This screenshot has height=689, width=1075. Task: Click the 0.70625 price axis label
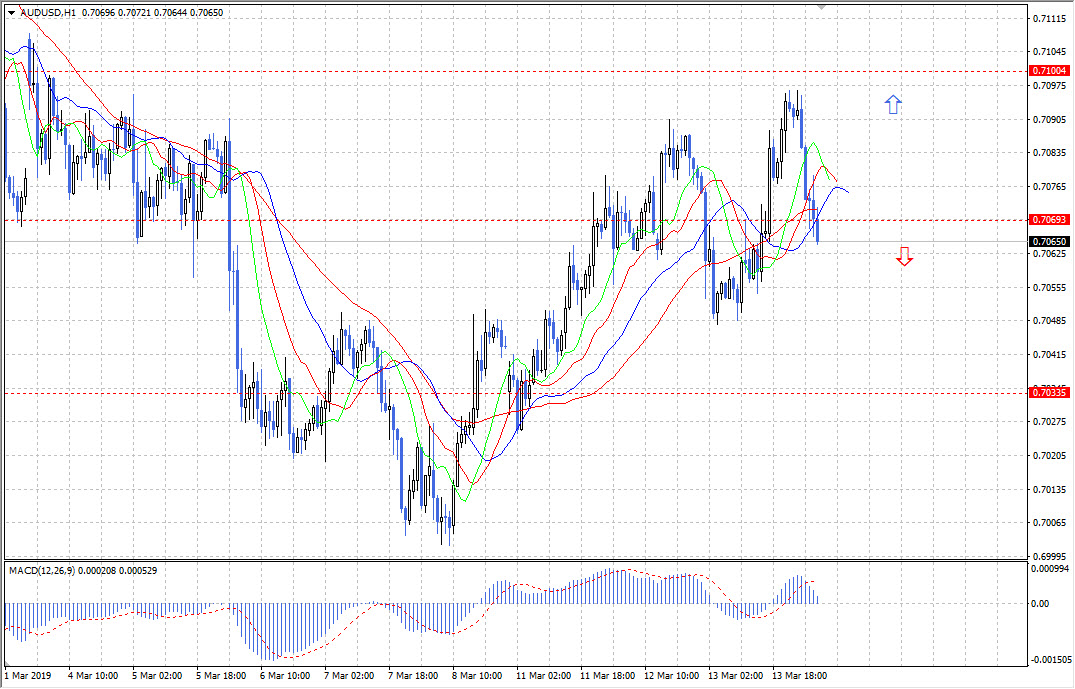pos(1050,254)
